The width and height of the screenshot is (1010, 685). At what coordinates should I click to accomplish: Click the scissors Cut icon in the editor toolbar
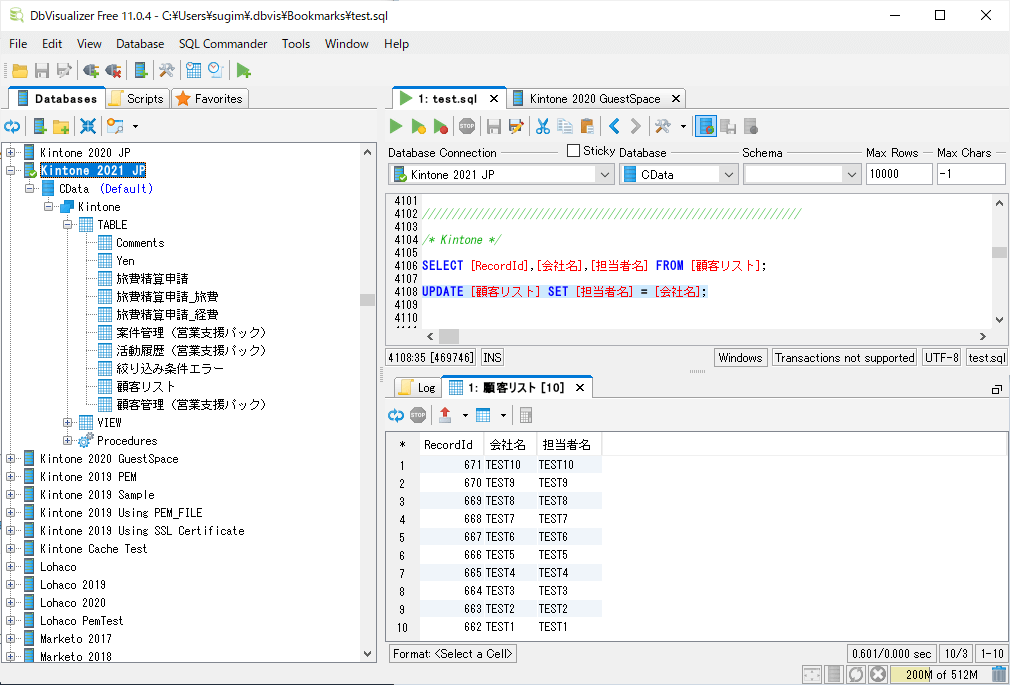[543, 126]
